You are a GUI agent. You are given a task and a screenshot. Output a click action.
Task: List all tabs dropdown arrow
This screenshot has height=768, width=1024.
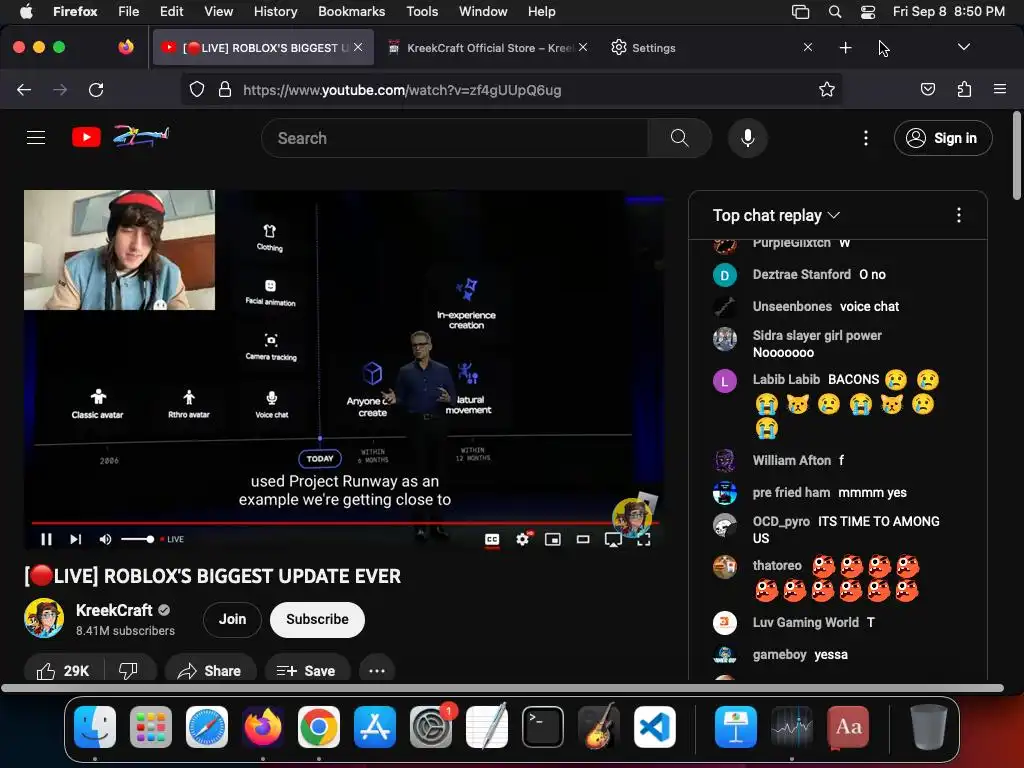[x=963, y=47]
